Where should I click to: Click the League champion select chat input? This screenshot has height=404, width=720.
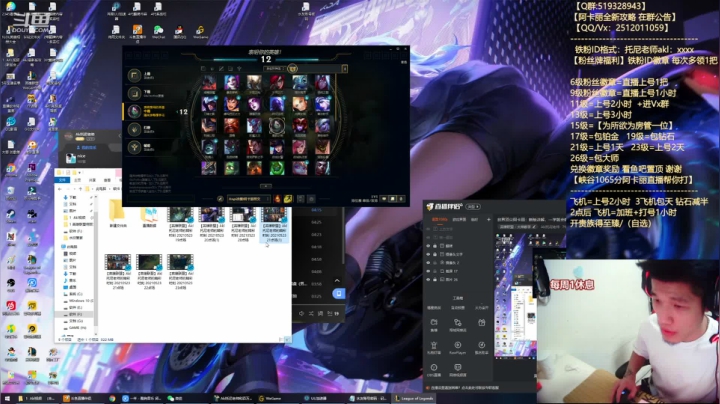[160, 199]
